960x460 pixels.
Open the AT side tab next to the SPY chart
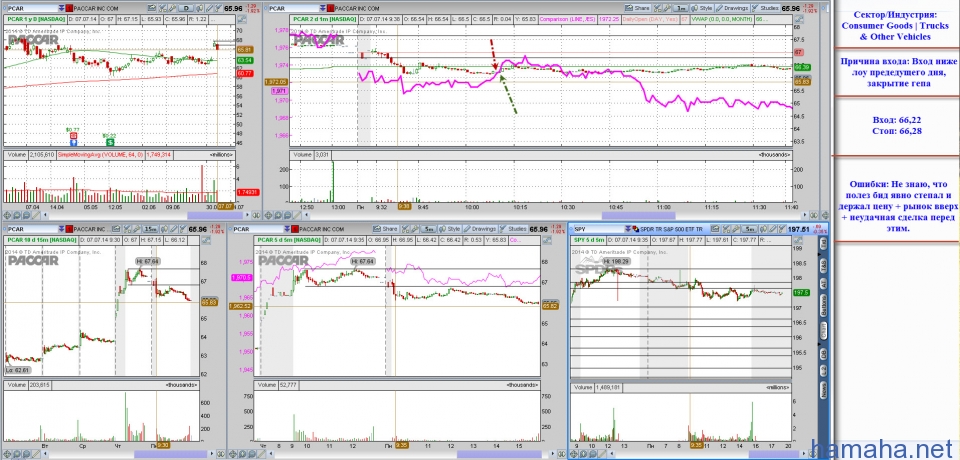coord(823,284)
